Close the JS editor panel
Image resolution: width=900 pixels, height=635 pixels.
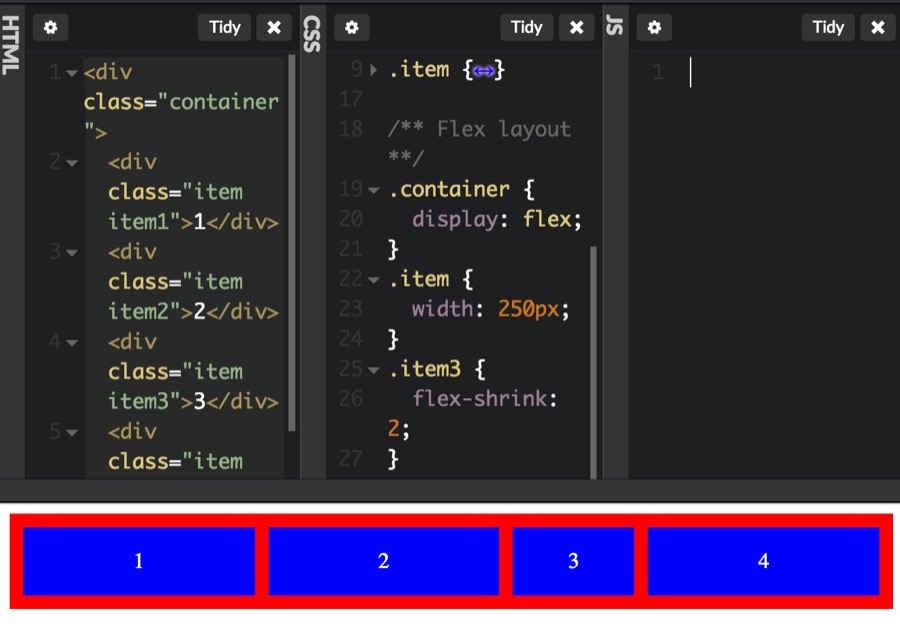coord(878,28)
